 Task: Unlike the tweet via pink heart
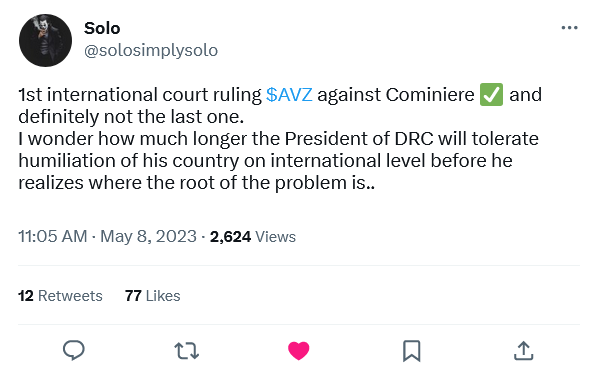click(x=299, y=351)
